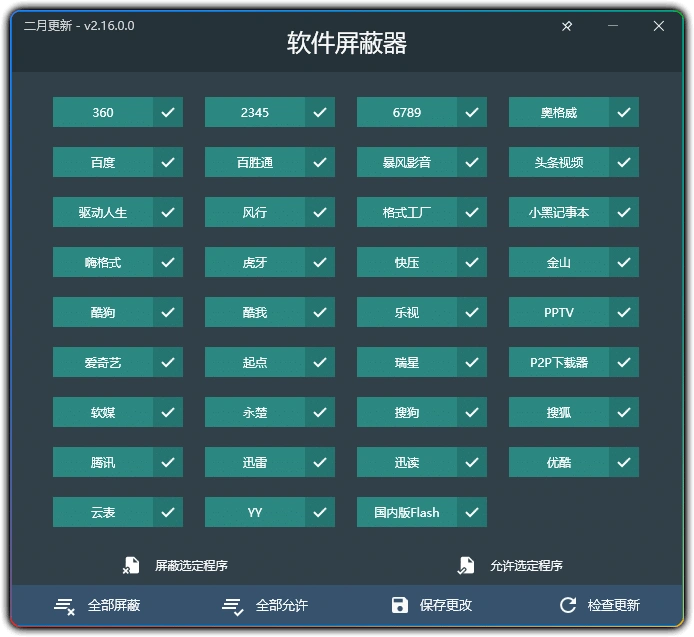
Task: Close the 软件屏蔽器 window
Action: pos(659,26)
